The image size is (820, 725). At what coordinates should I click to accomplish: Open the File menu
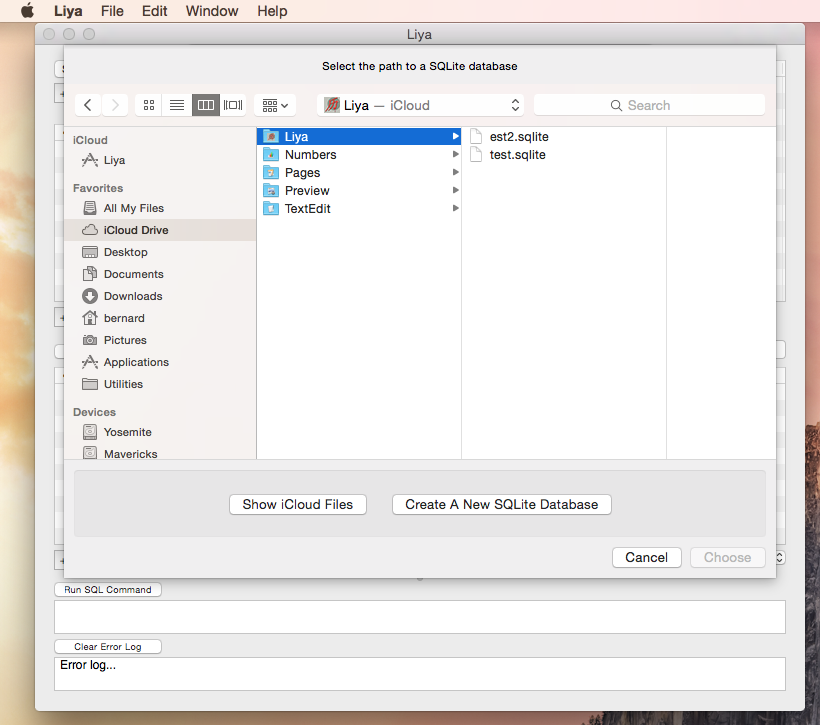click(112, 11)
